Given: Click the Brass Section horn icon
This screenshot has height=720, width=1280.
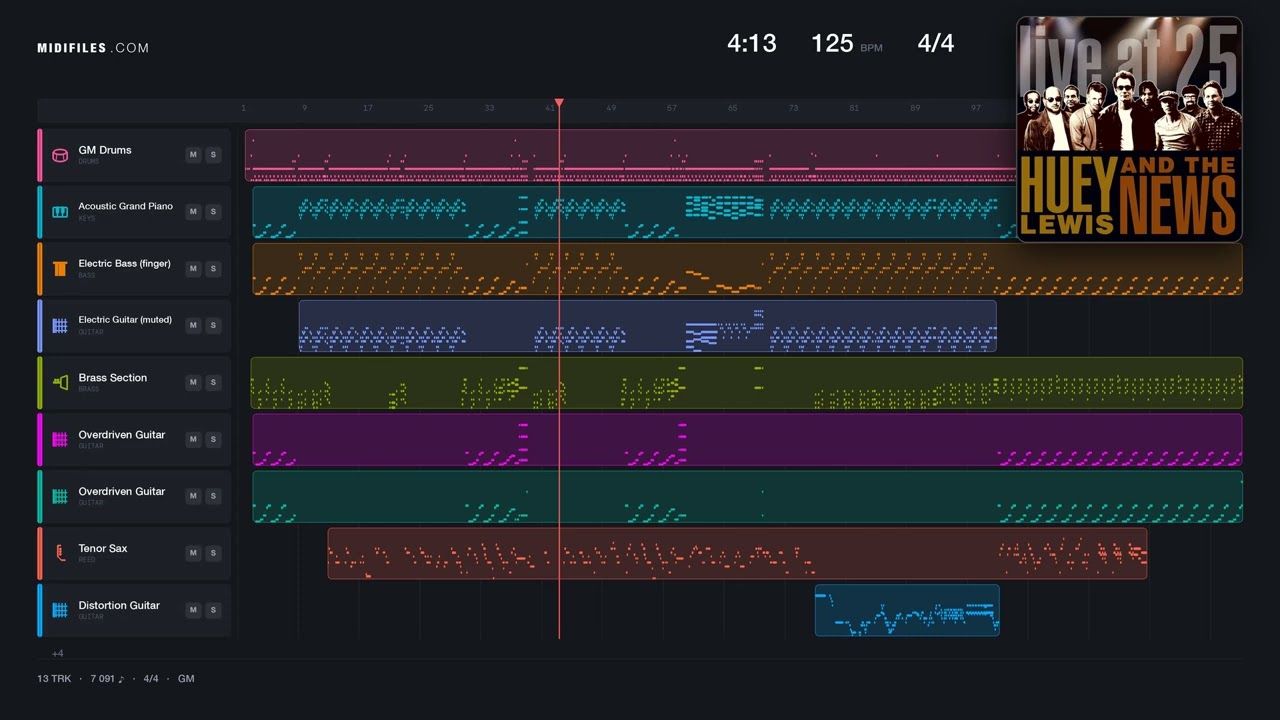Looking at the screenshot, I should pyautogui.click(x=60, y=383).
